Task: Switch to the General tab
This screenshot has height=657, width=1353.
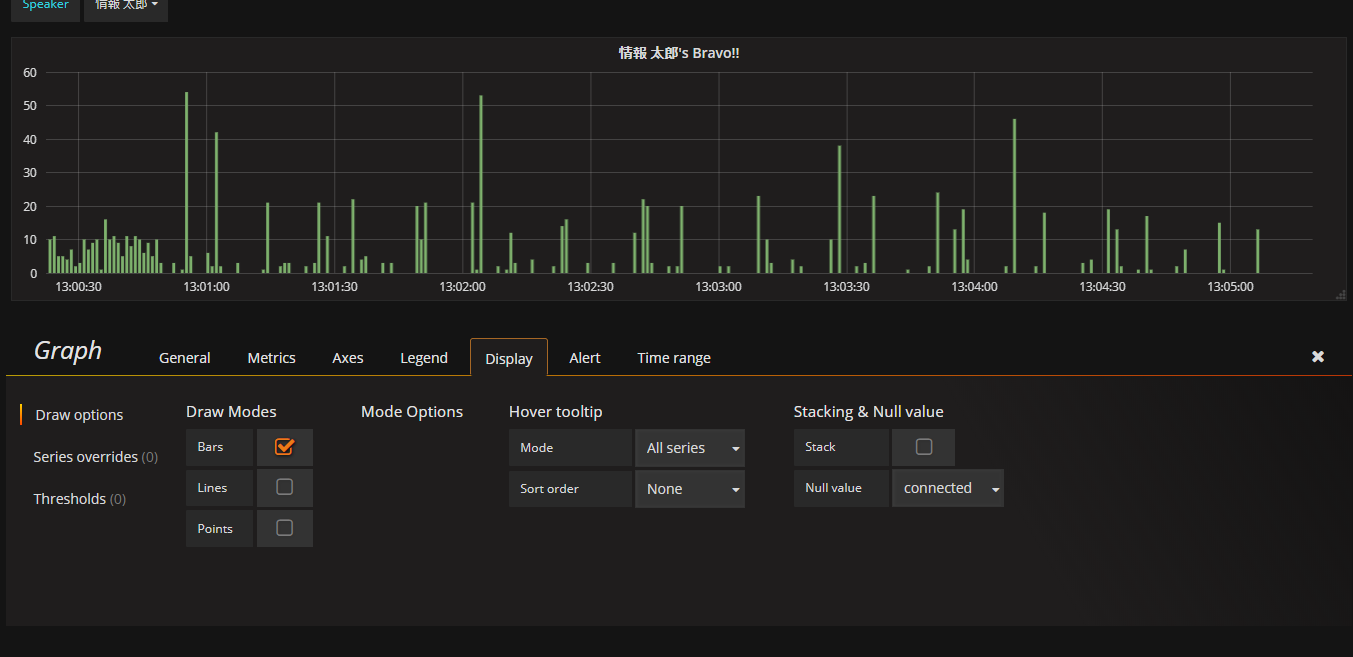Action: (185, 358)
